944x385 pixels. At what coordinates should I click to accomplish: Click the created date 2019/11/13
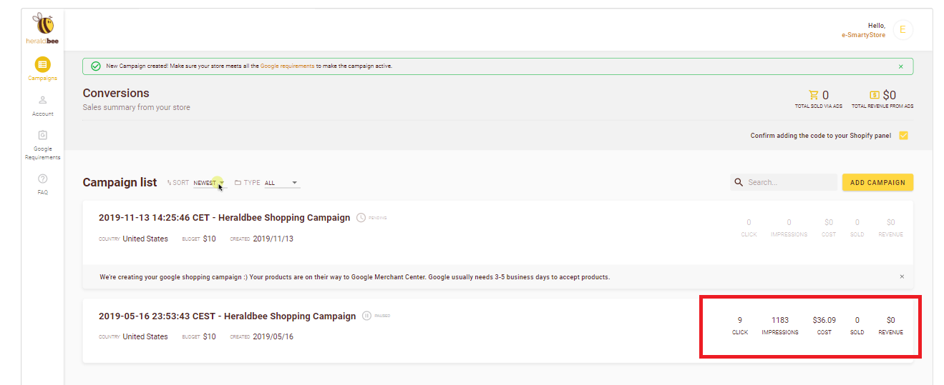[x=273, y=239]
